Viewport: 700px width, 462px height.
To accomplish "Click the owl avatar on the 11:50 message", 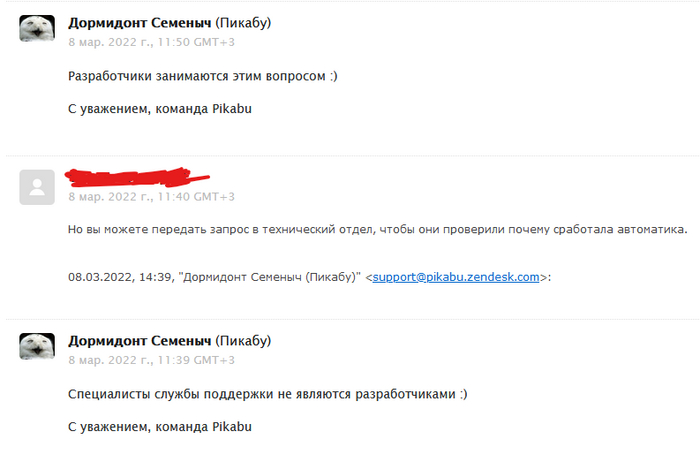I will (37, 29).
